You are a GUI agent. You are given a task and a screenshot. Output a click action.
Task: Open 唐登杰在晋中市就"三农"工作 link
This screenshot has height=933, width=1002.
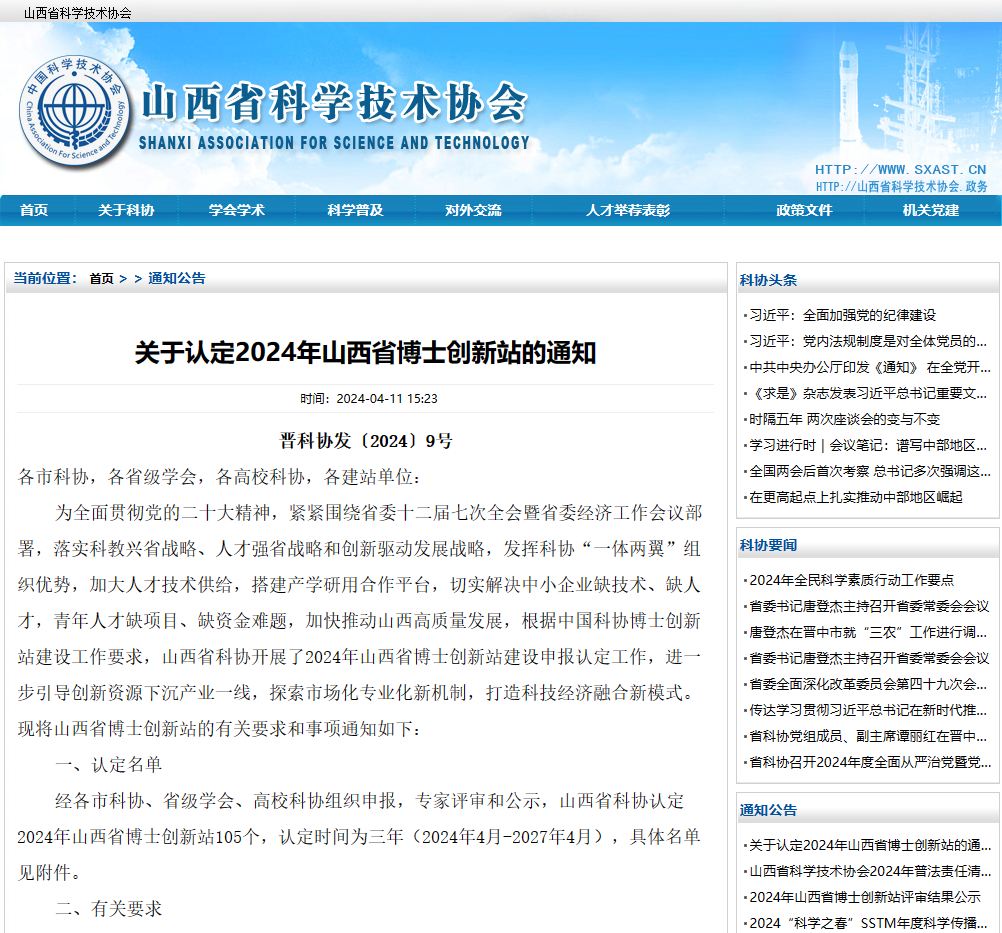868,633
